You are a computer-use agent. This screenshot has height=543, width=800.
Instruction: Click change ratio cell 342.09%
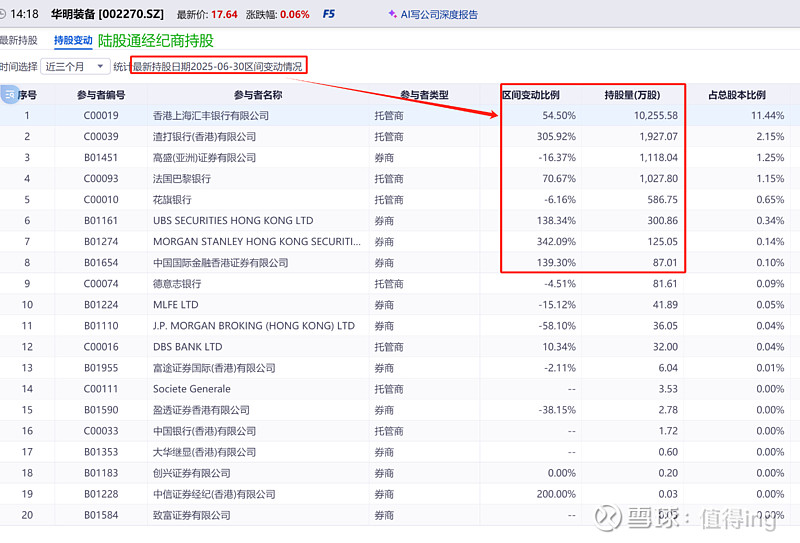(556, 241)
